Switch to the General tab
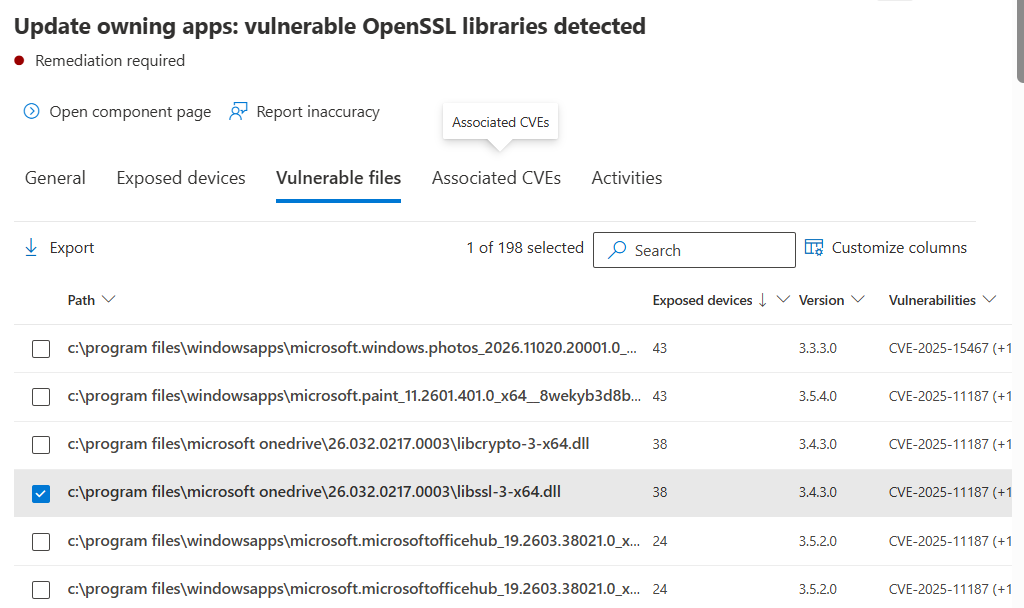Image resolution: width=1024 pixels, height=608 pixels. coord(55,178)
